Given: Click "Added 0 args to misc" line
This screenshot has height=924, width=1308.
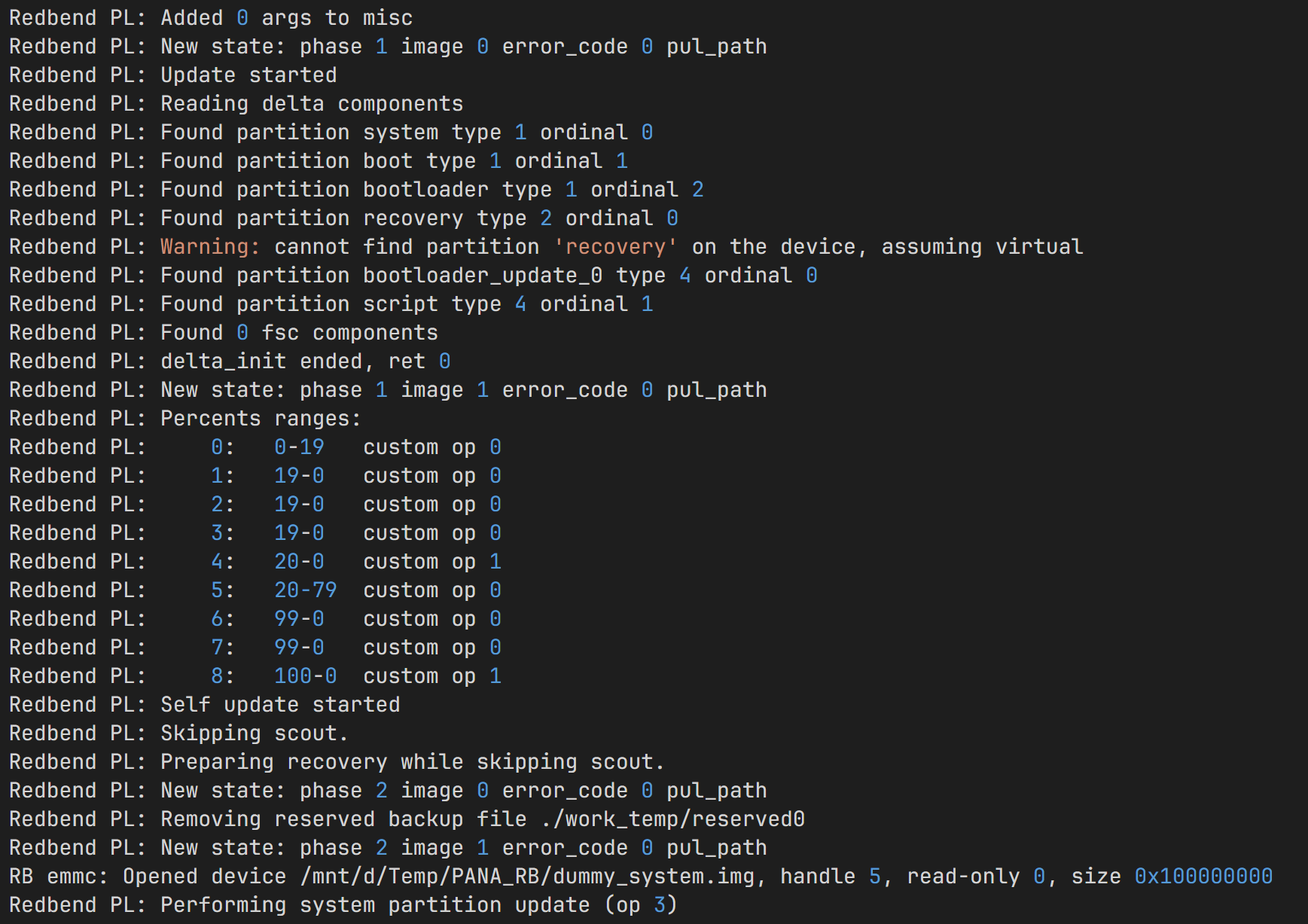Looking at the screenshot, I should point(286,18).
